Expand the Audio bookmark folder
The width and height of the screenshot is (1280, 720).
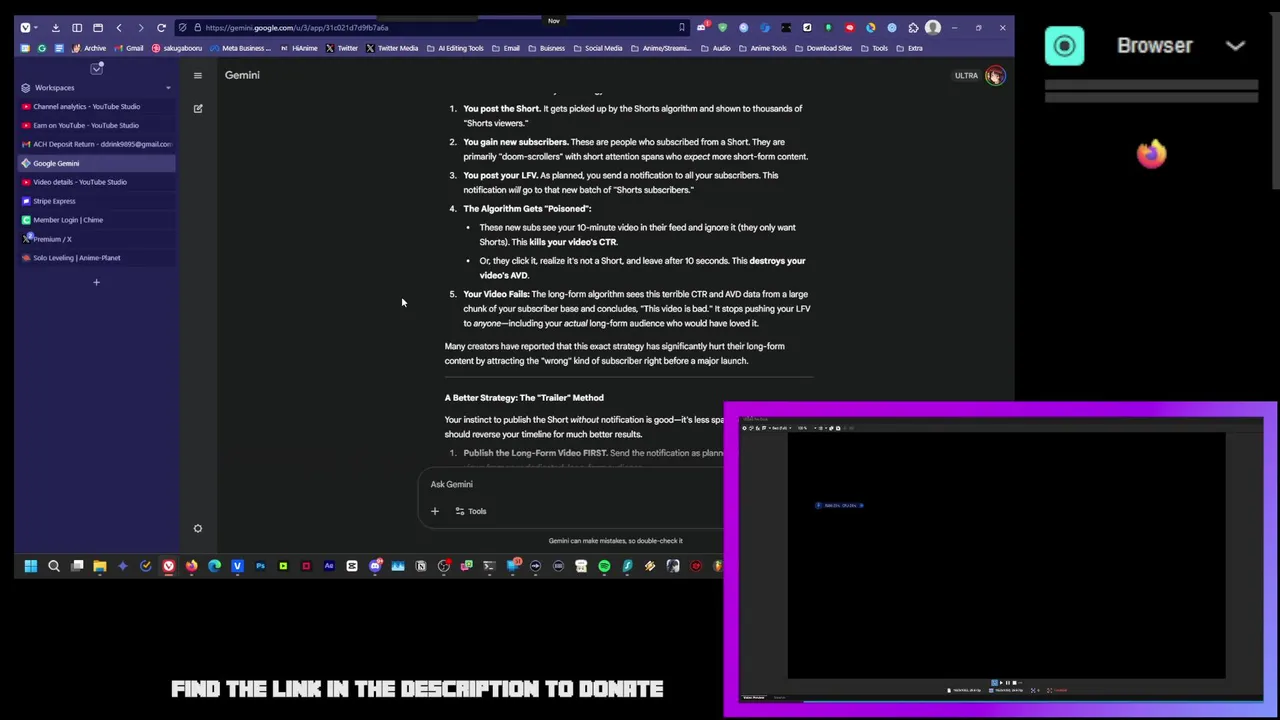(715, 48)
